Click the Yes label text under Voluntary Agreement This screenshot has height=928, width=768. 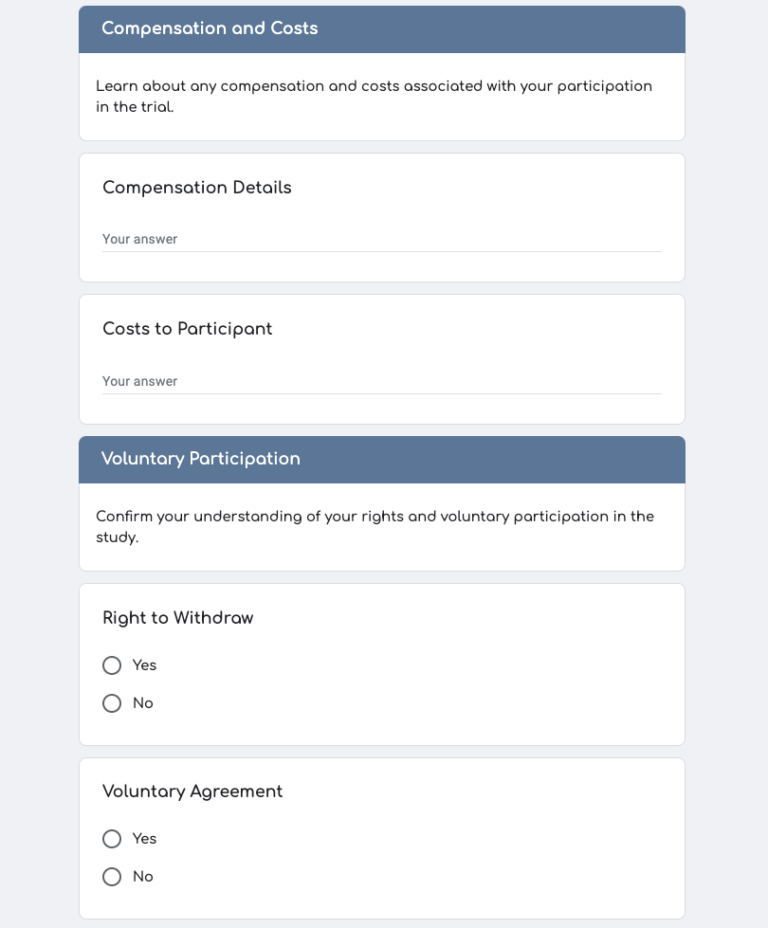click(145, 839)
